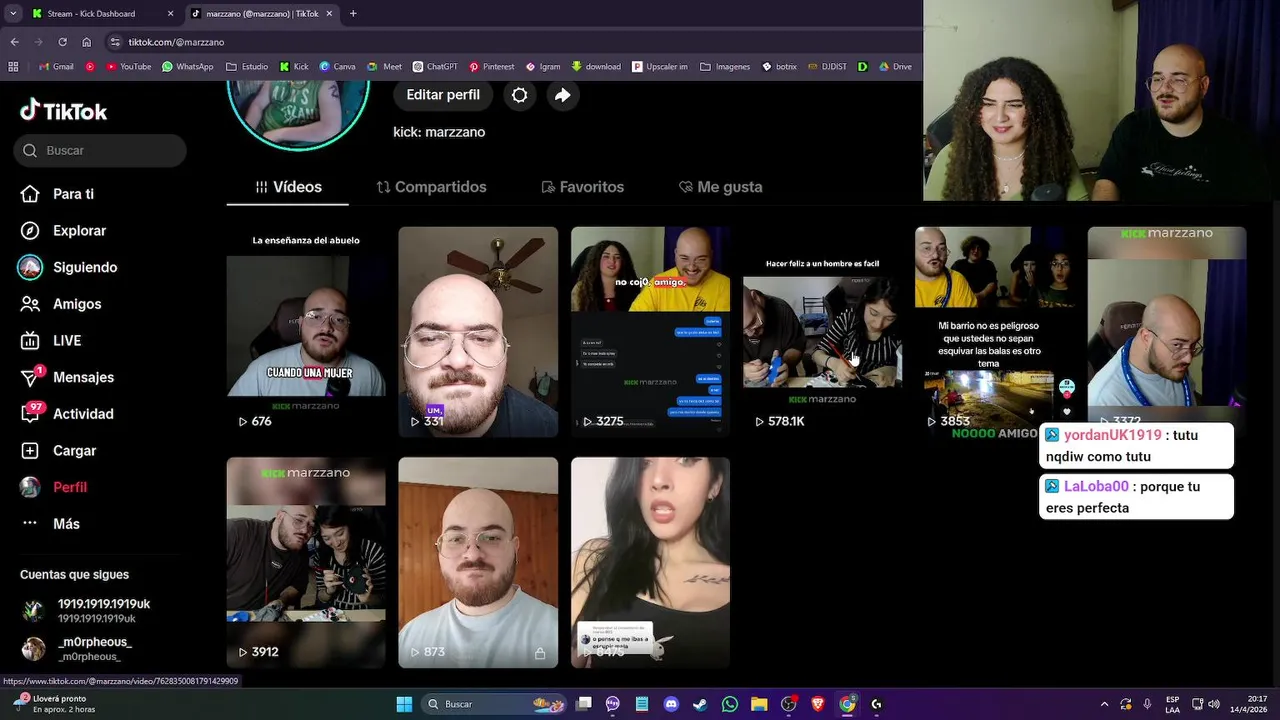Show hidden system tray icons
The image size is (1280, 720).
coord(1104,704)
